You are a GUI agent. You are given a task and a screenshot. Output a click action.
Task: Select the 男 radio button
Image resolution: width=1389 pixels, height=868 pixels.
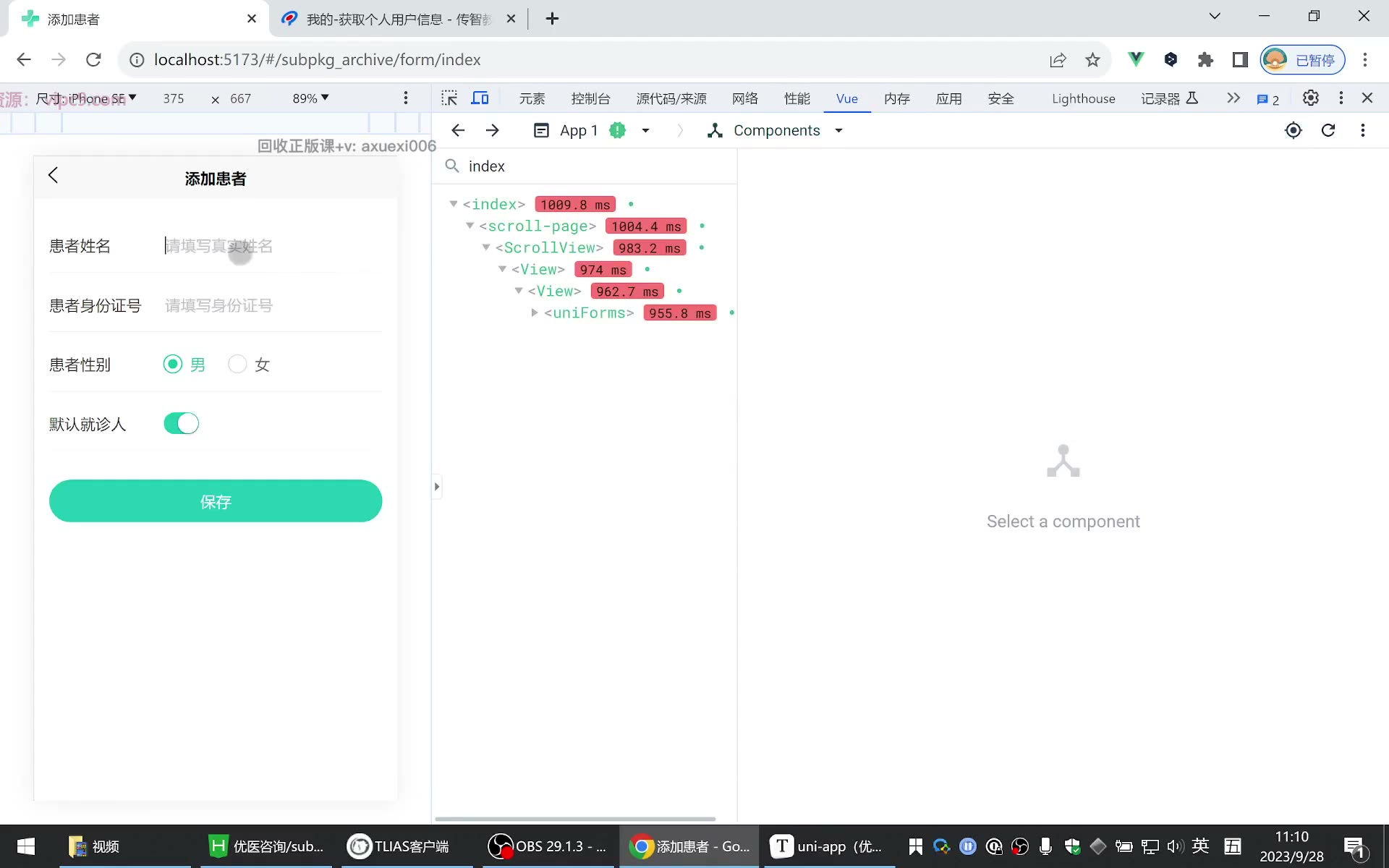[172, 364]
